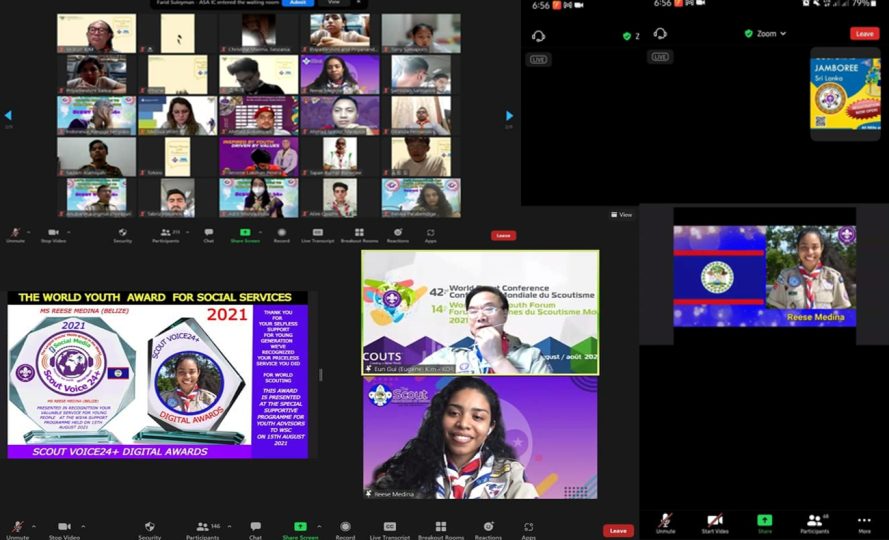Go to previous gallery page left arrow
This screenshot has height=540, width=889.
pyautogui.click(x=8, y=115)
